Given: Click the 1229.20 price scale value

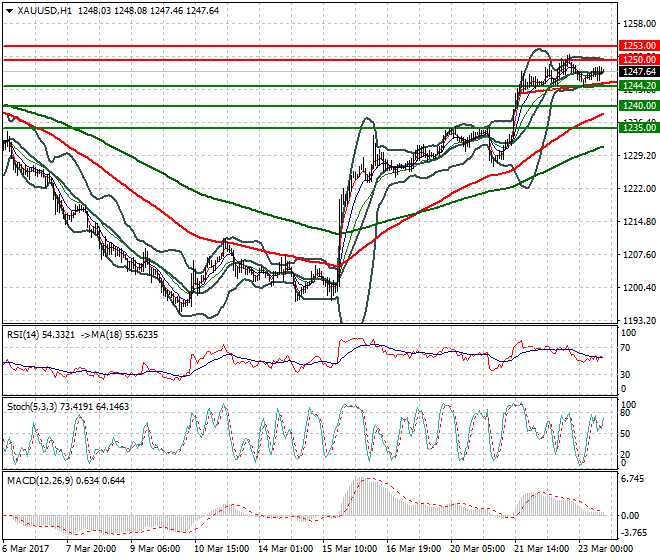Looking at the screenshot, I should (x=639, y=156).
